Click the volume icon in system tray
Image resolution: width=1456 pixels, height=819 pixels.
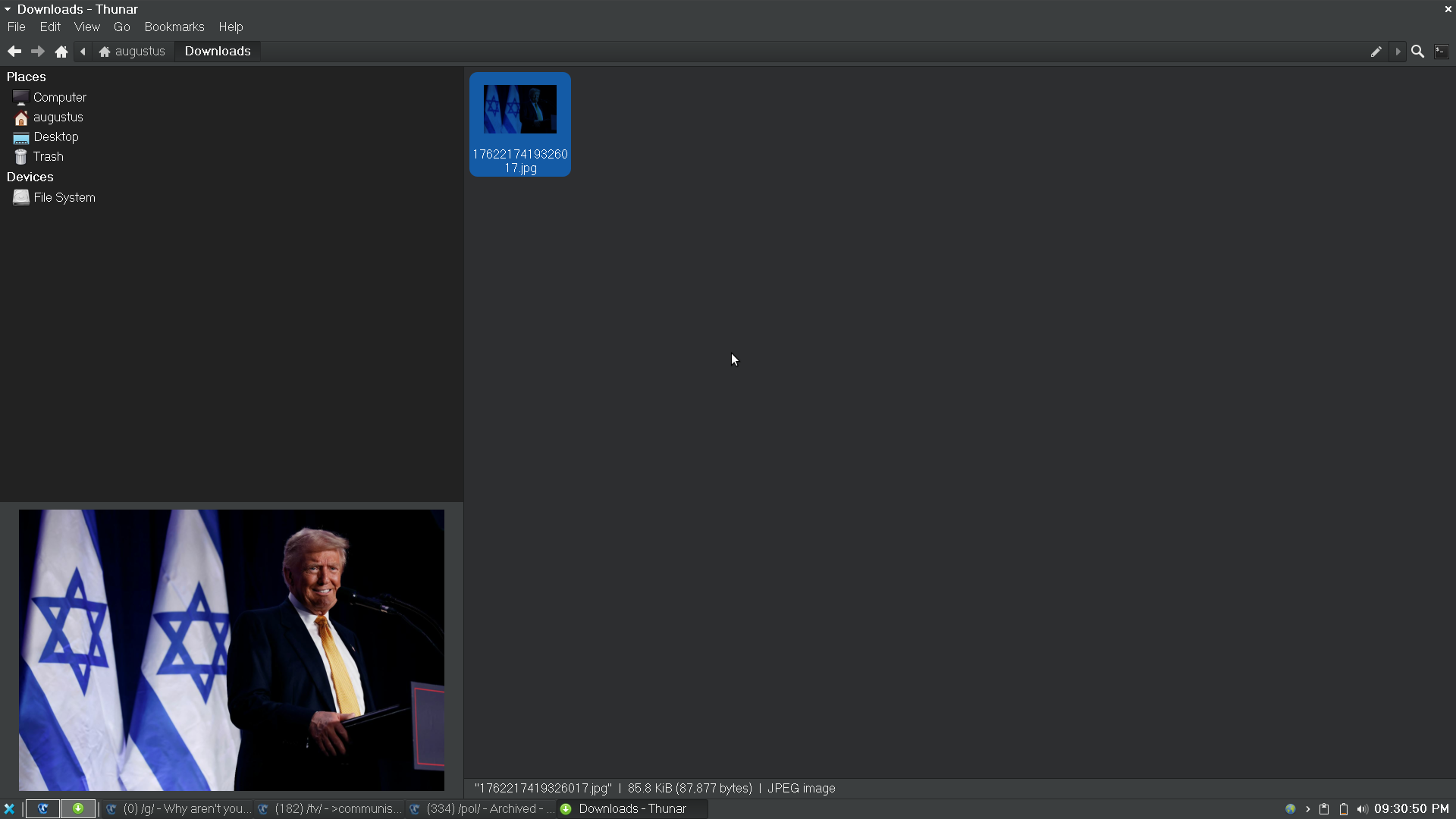[1362, 809]
